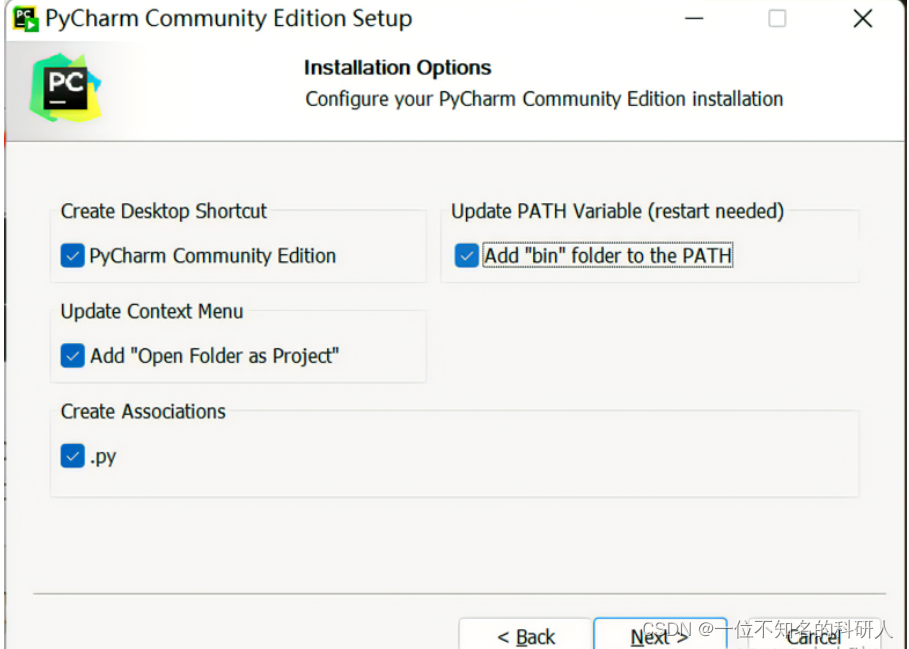The height and width of the screenshot is (649, 909).
Task: Click "Update PATH Variable (restart needed)" label
Action: coord(617,211)
